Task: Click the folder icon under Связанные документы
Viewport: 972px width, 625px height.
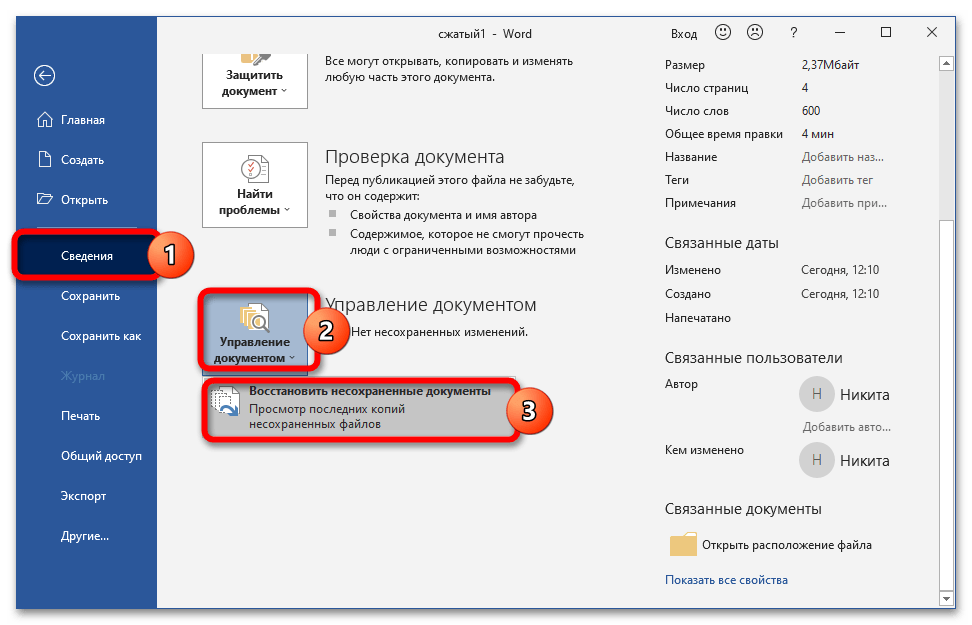Action: [683, 544]
